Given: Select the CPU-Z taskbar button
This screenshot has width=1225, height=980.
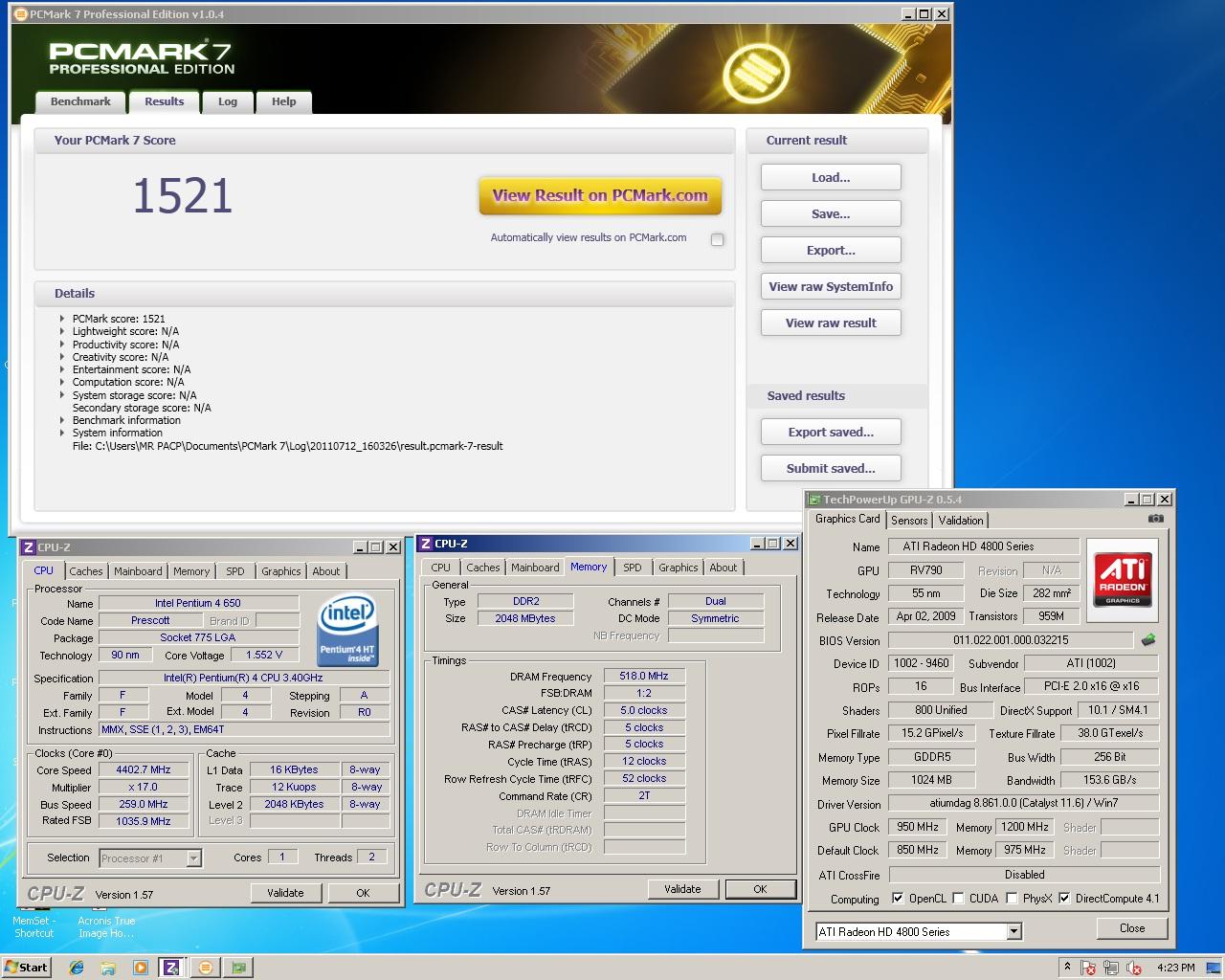Looking at the screenshot, I should [171, 968].
